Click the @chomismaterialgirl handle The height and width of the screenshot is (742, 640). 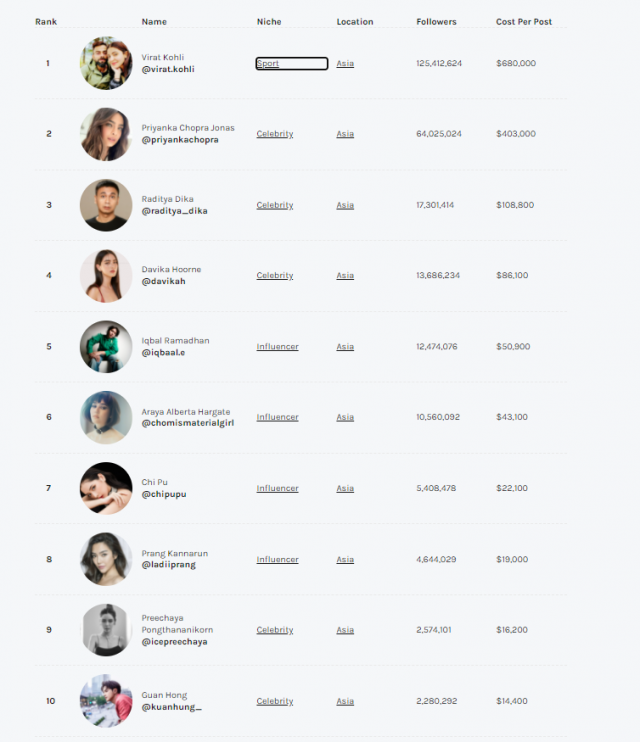coord(187,423)
